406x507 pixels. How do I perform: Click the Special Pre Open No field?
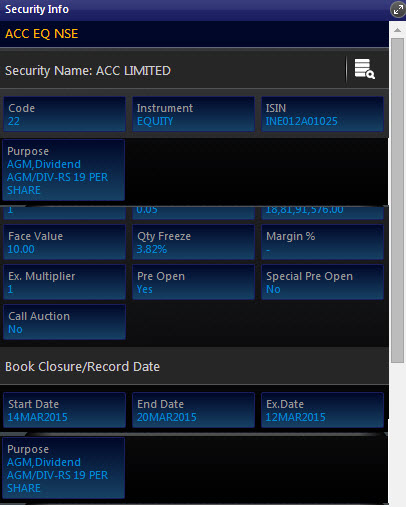[322, 282]
